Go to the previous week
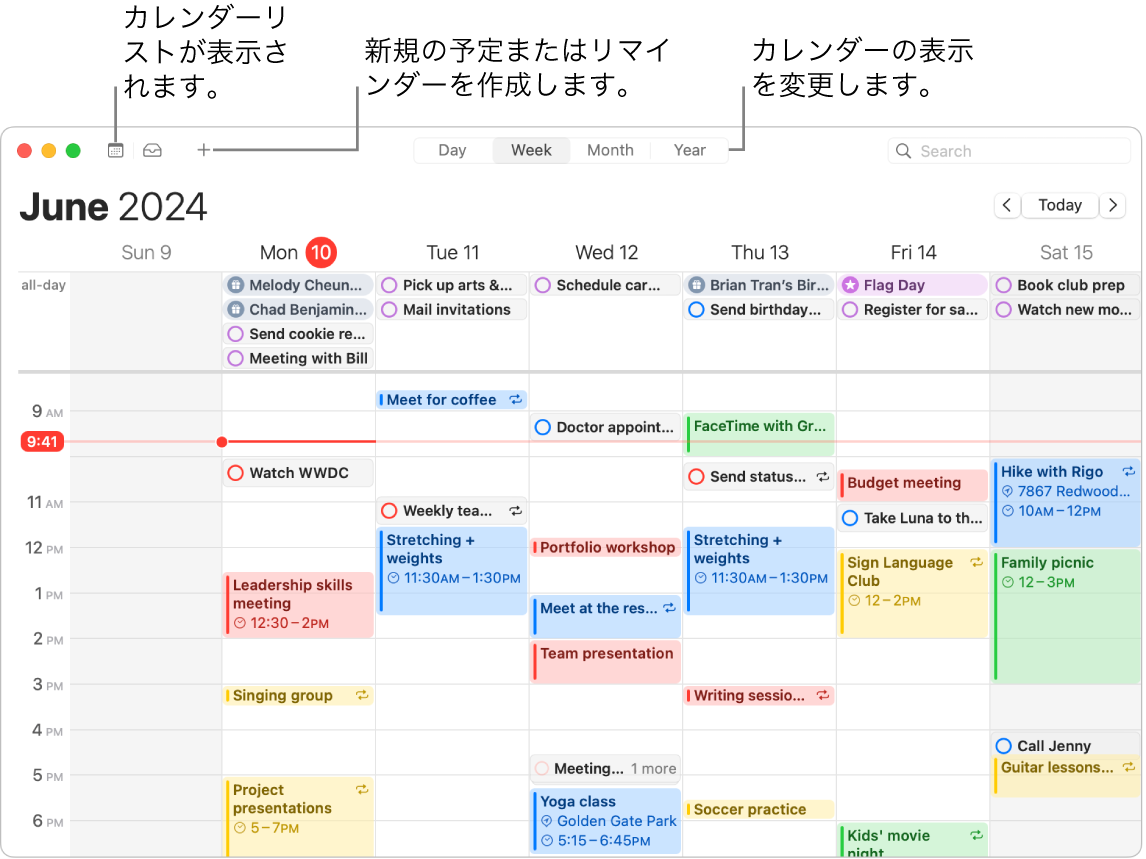This screenshot has width=1146, height=859. click(x=1006, y=205)
